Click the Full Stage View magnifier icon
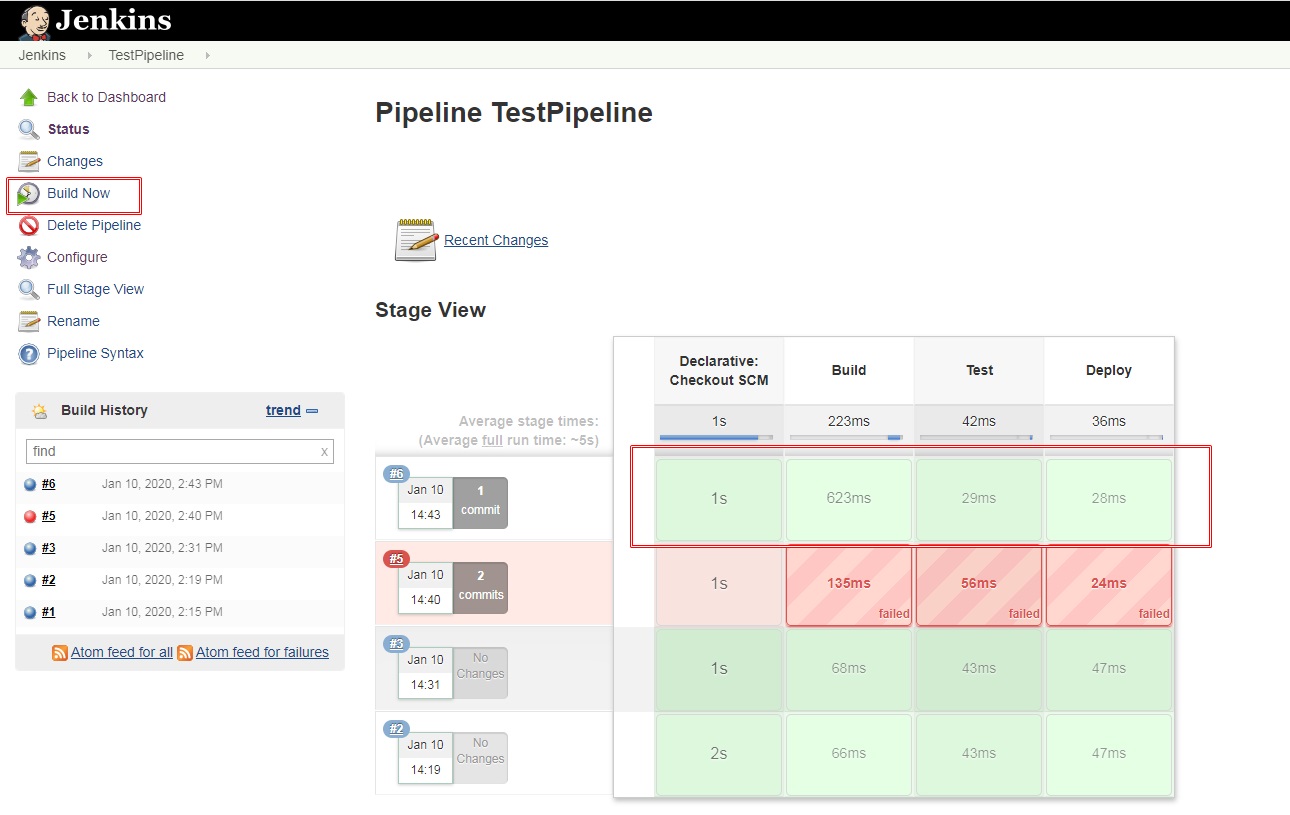The image size is (1290, 815). pos(29,289)
